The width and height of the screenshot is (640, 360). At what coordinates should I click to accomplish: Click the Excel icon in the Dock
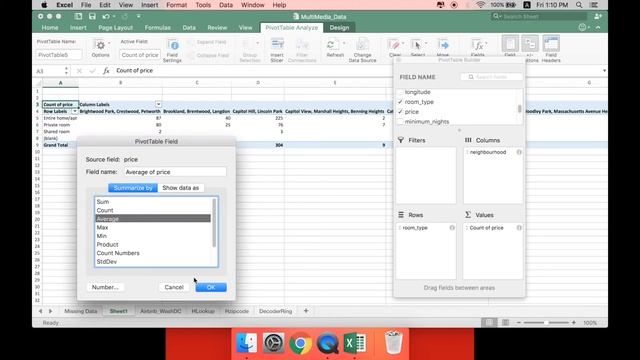(x=354, y=343)
